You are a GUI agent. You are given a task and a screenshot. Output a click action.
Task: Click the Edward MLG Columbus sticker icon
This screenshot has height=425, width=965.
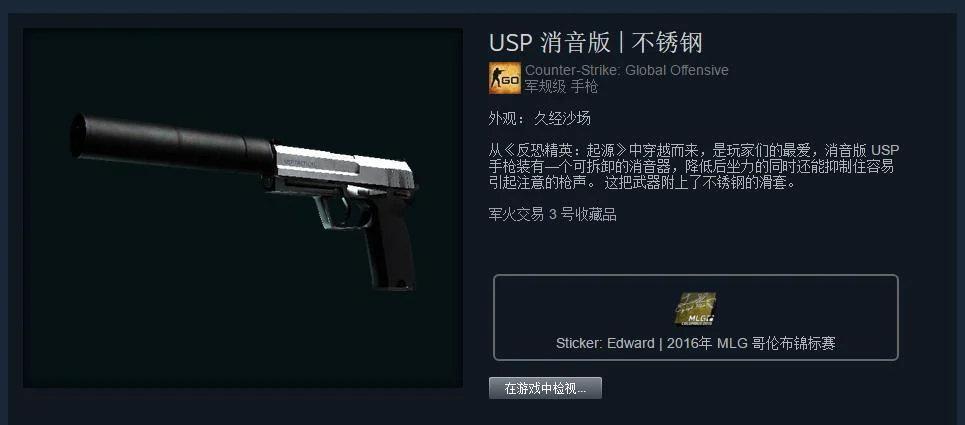pos(695,309)
